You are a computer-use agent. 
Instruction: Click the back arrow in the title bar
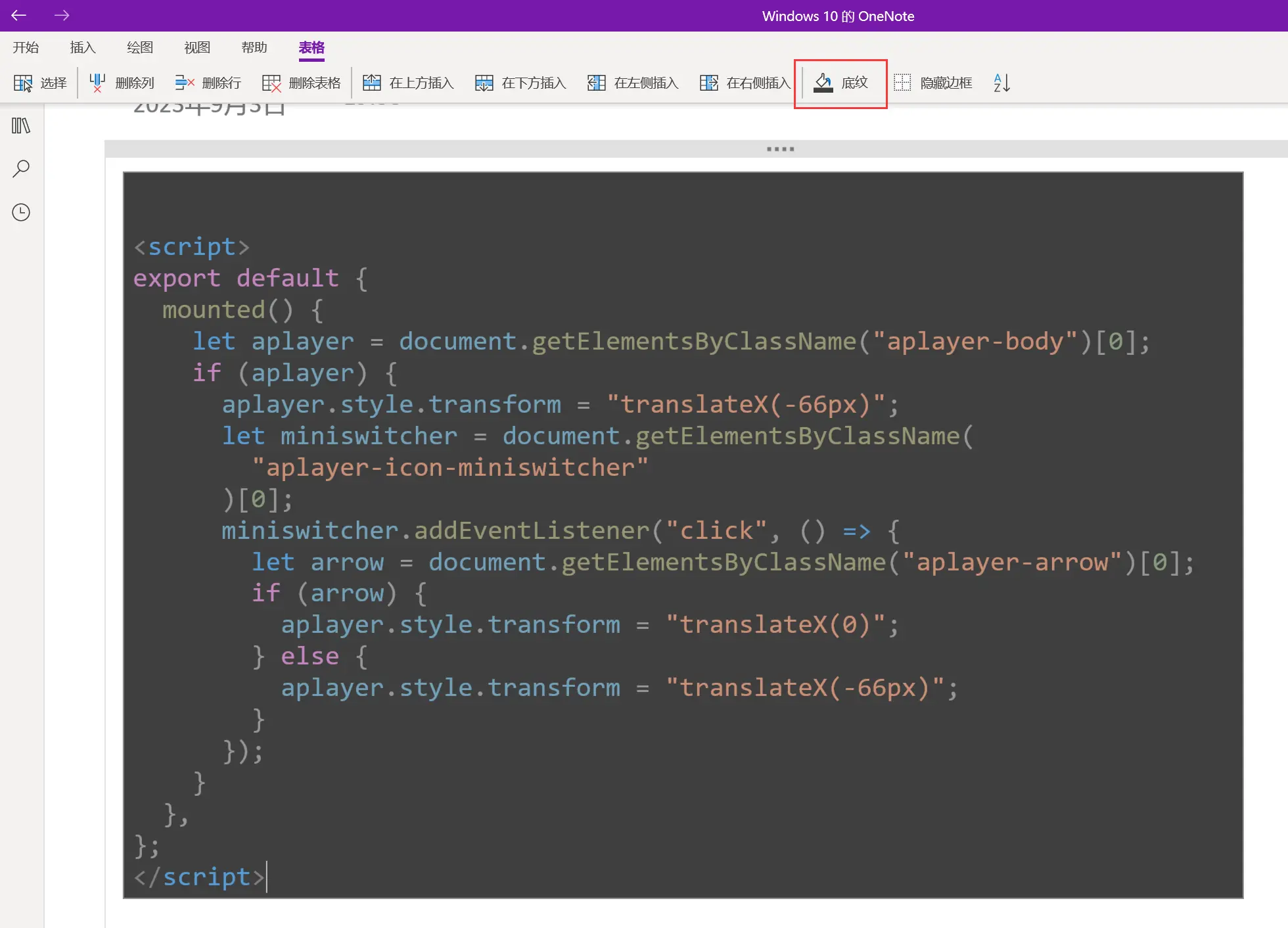(x=18, y=15)
